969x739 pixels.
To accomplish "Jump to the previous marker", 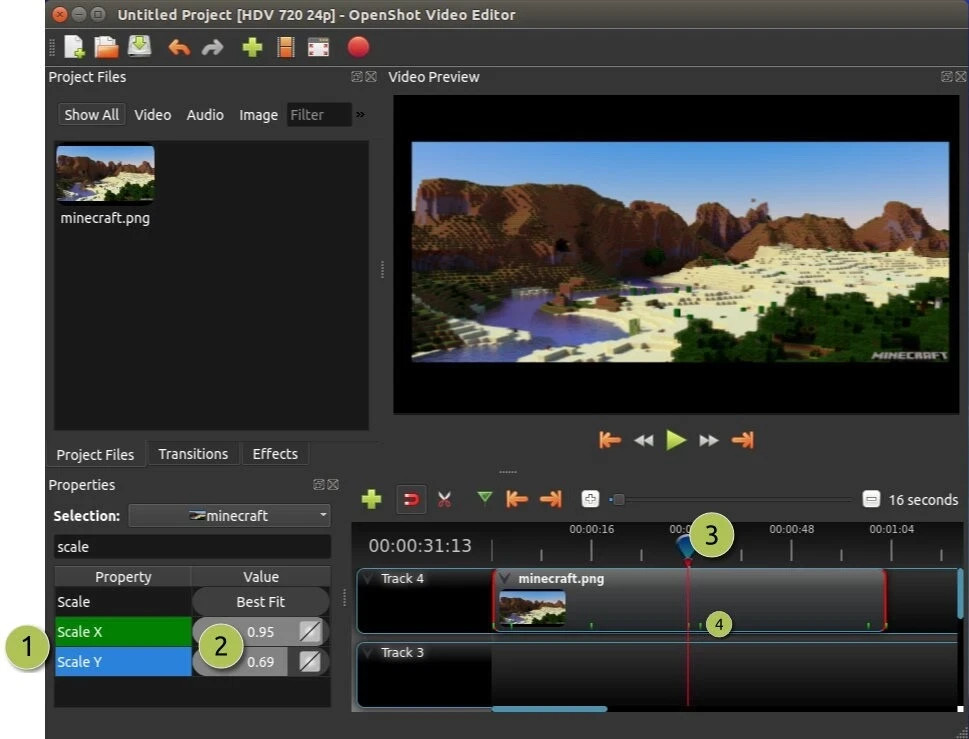I will pos(516,499).
